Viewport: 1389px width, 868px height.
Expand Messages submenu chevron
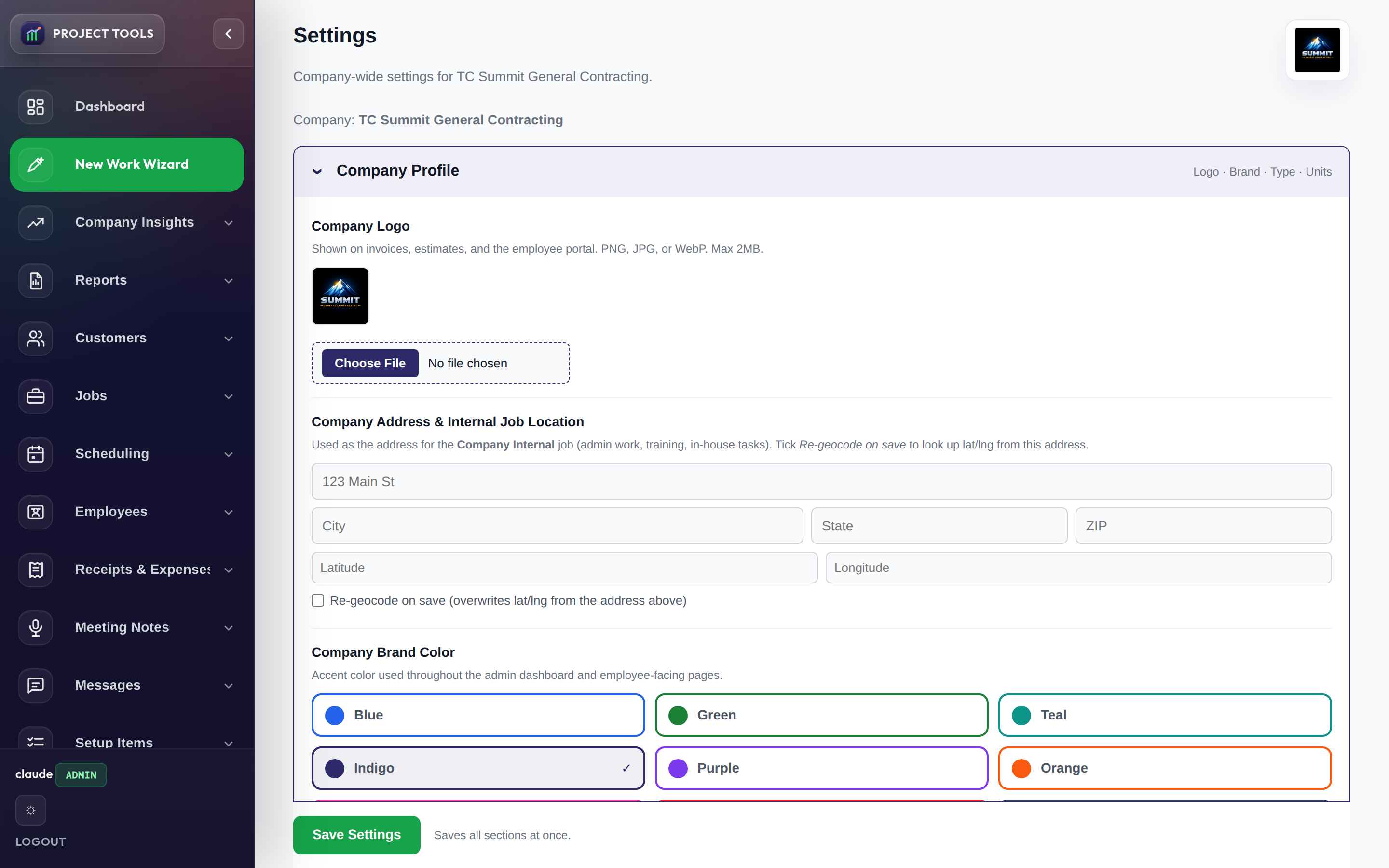[229, 686]
